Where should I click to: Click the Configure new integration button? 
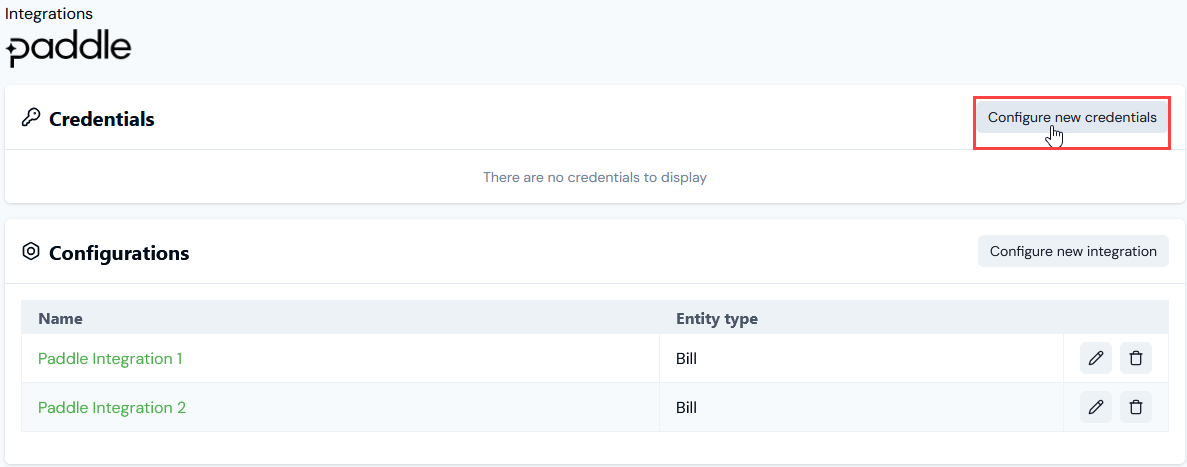(x=1073, y=251)
